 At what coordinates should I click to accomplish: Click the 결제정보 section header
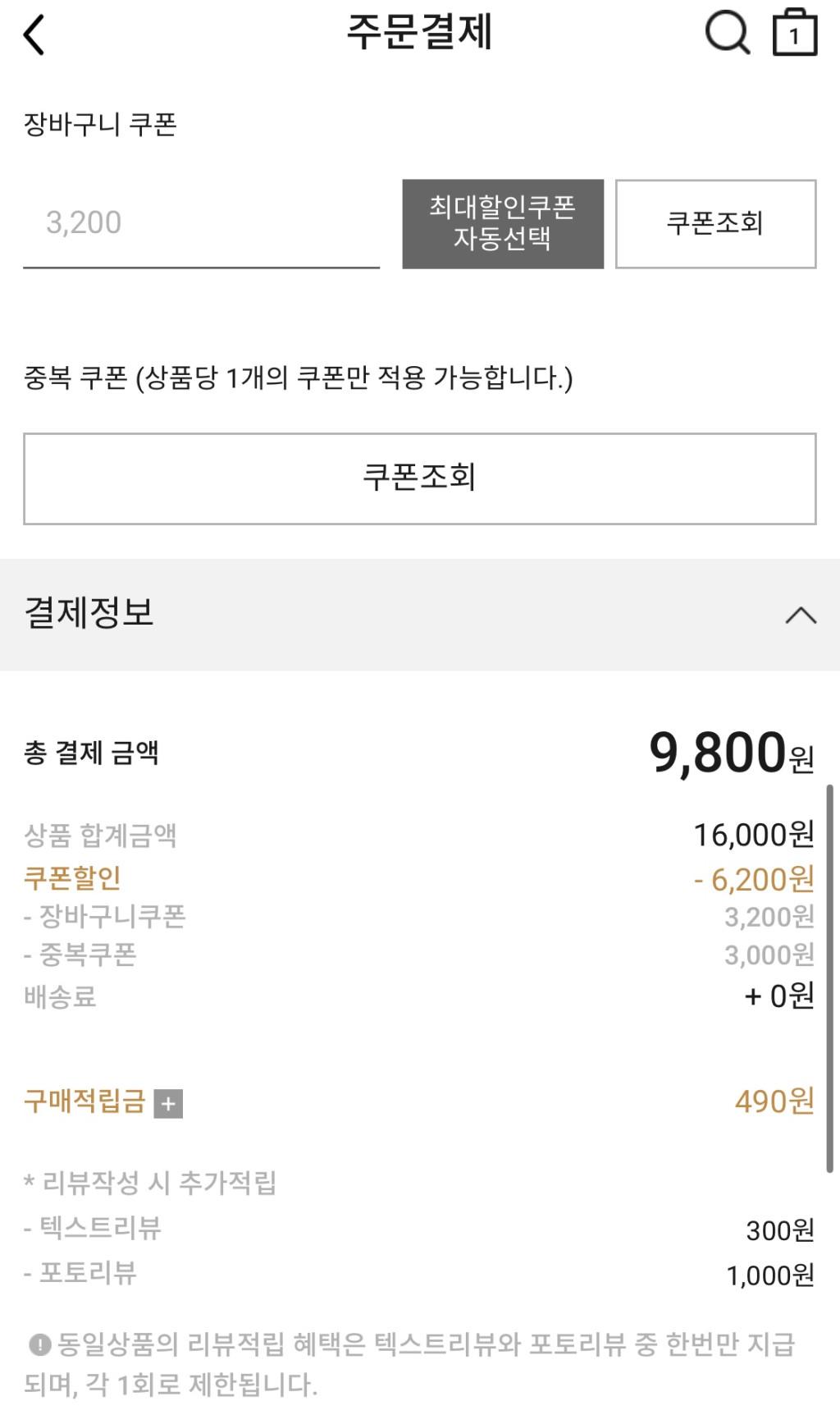420,614
